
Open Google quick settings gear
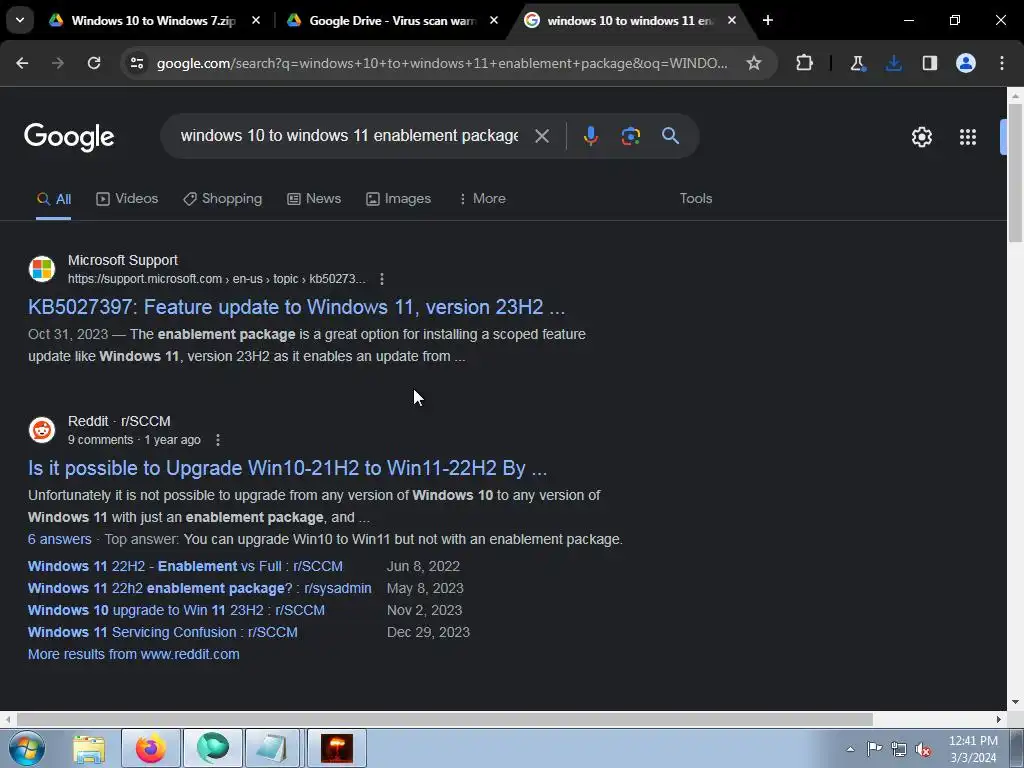pyautogui.click(x=921, y=136)
